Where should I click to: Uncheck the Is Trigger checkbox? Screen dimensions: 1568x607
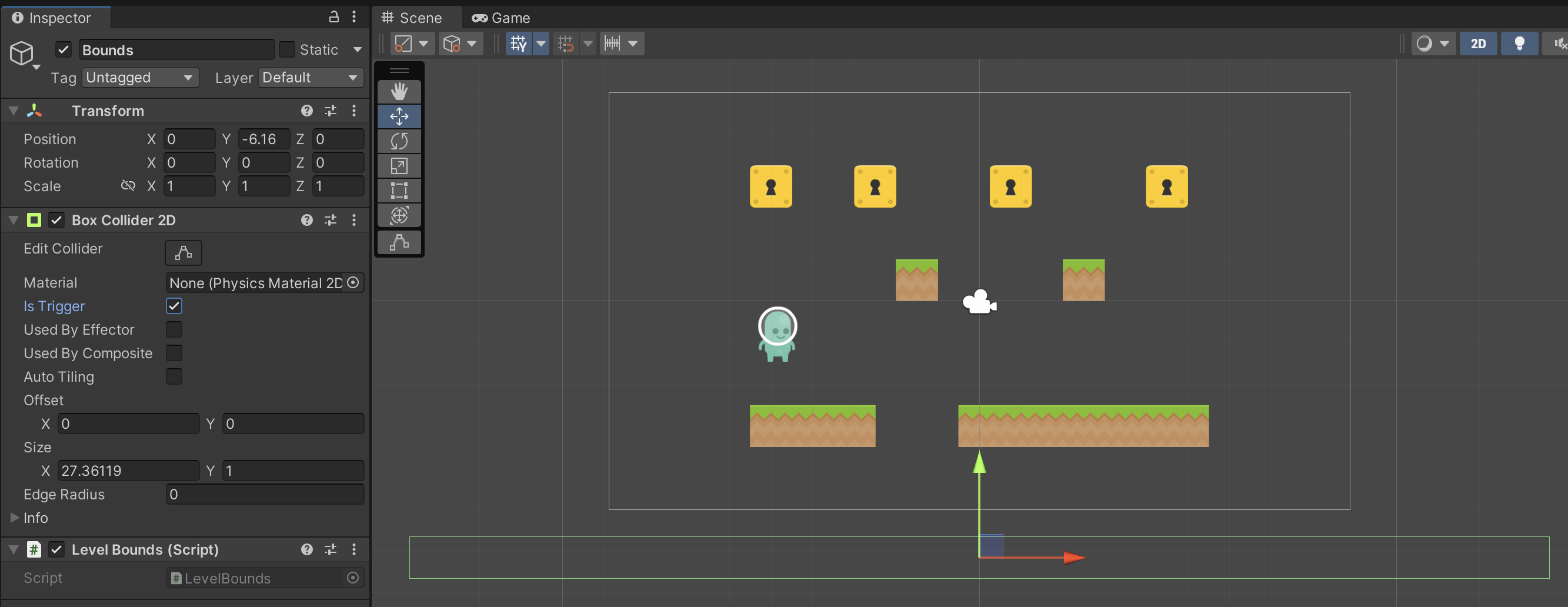click(174, 306)
